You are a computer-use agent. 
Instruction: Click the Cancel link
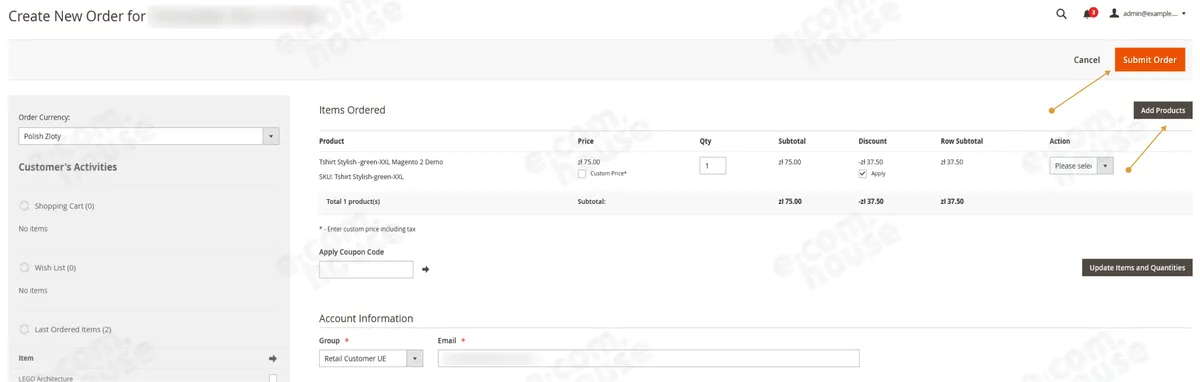pos(1086,60)
